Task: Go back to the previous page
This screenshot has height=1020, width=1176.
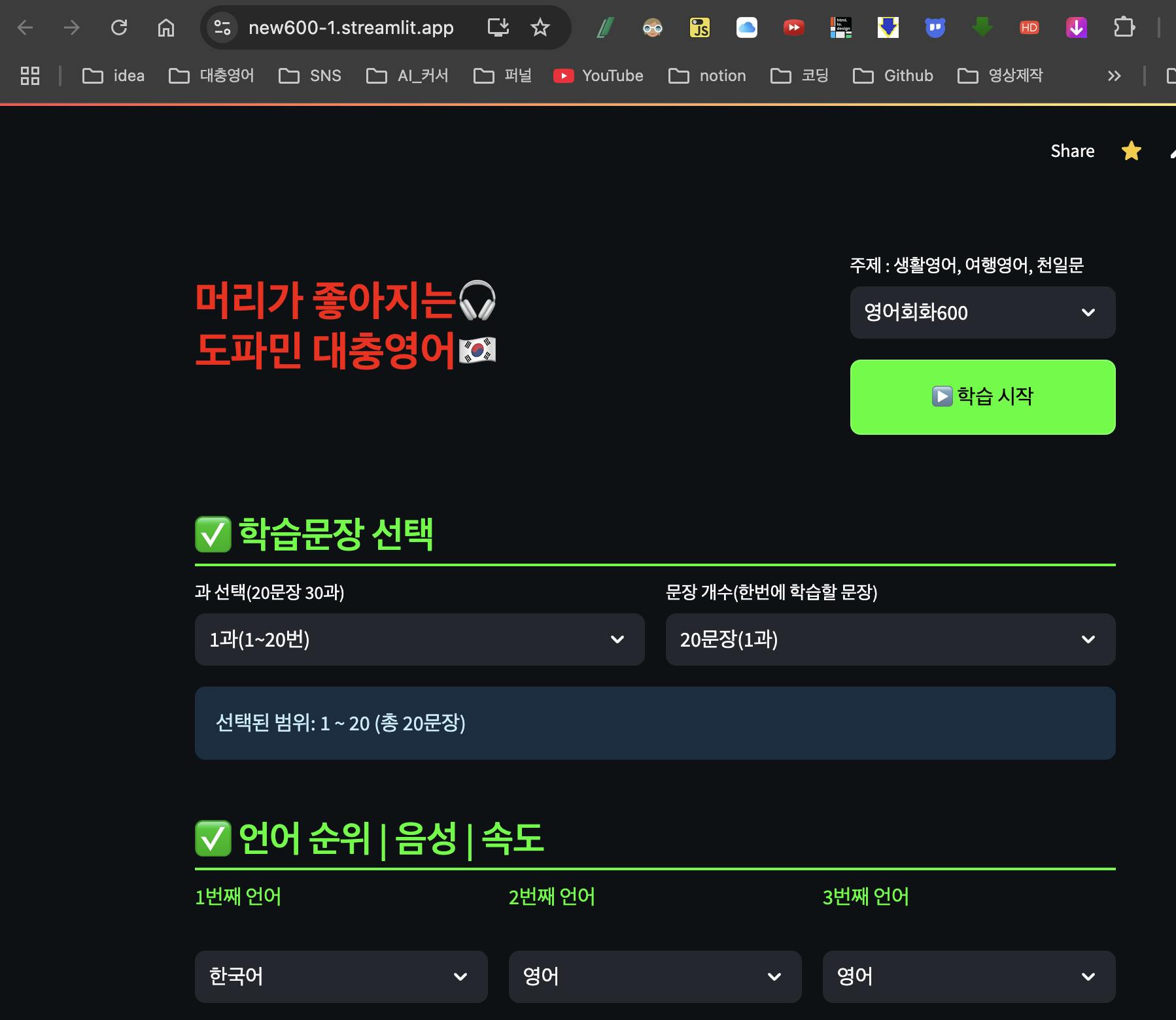Action: tap(25, 27)
